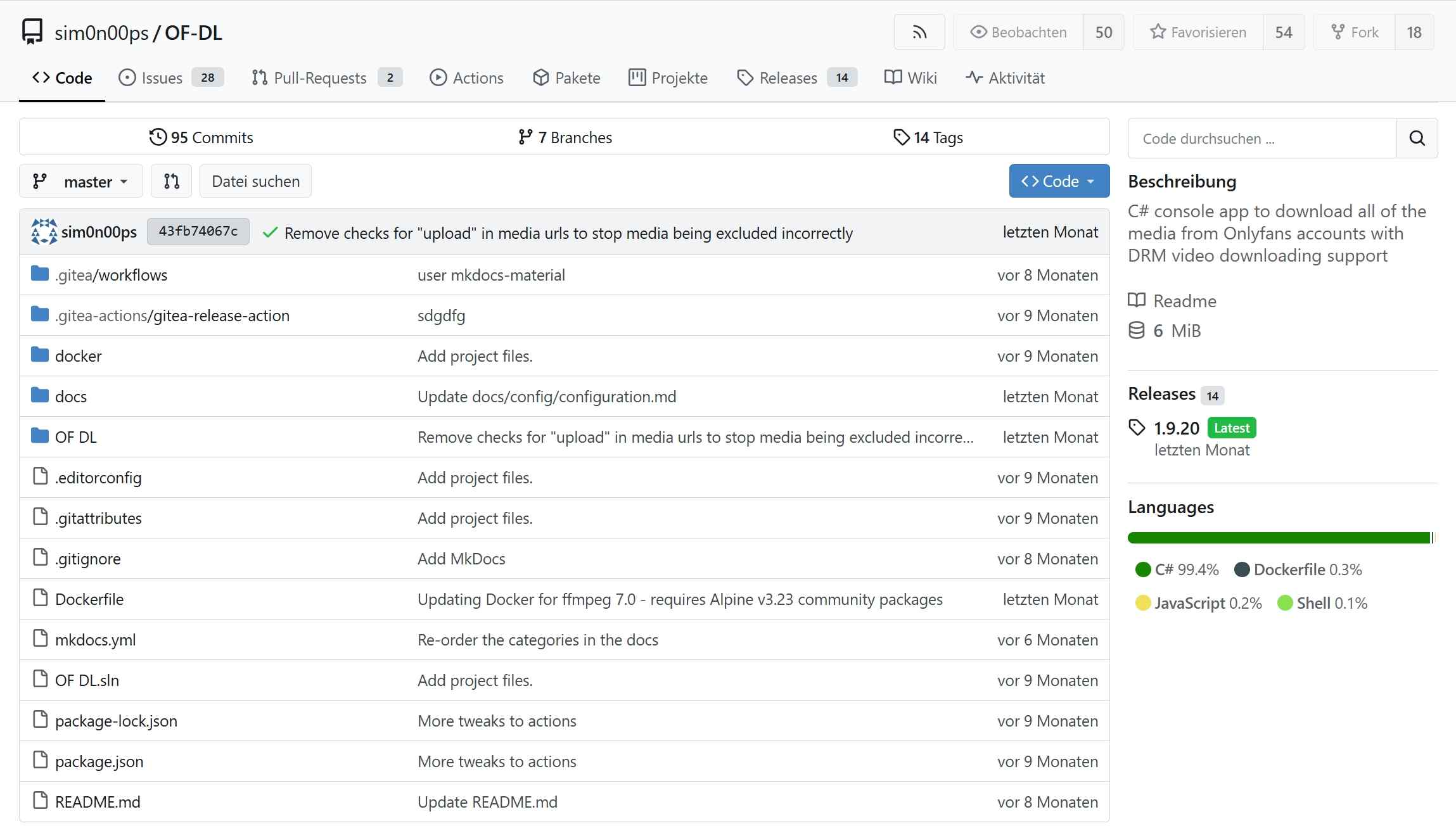
Task: Click the Fork button
Action: (1355, 32)
